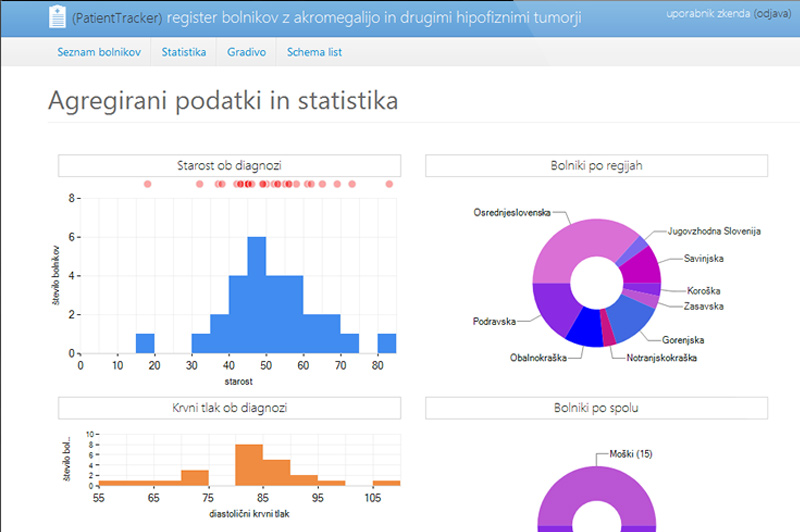Click the Agregirani podatki in statistika heading
This screenshot has width=800, height=532.
(223, 100)
